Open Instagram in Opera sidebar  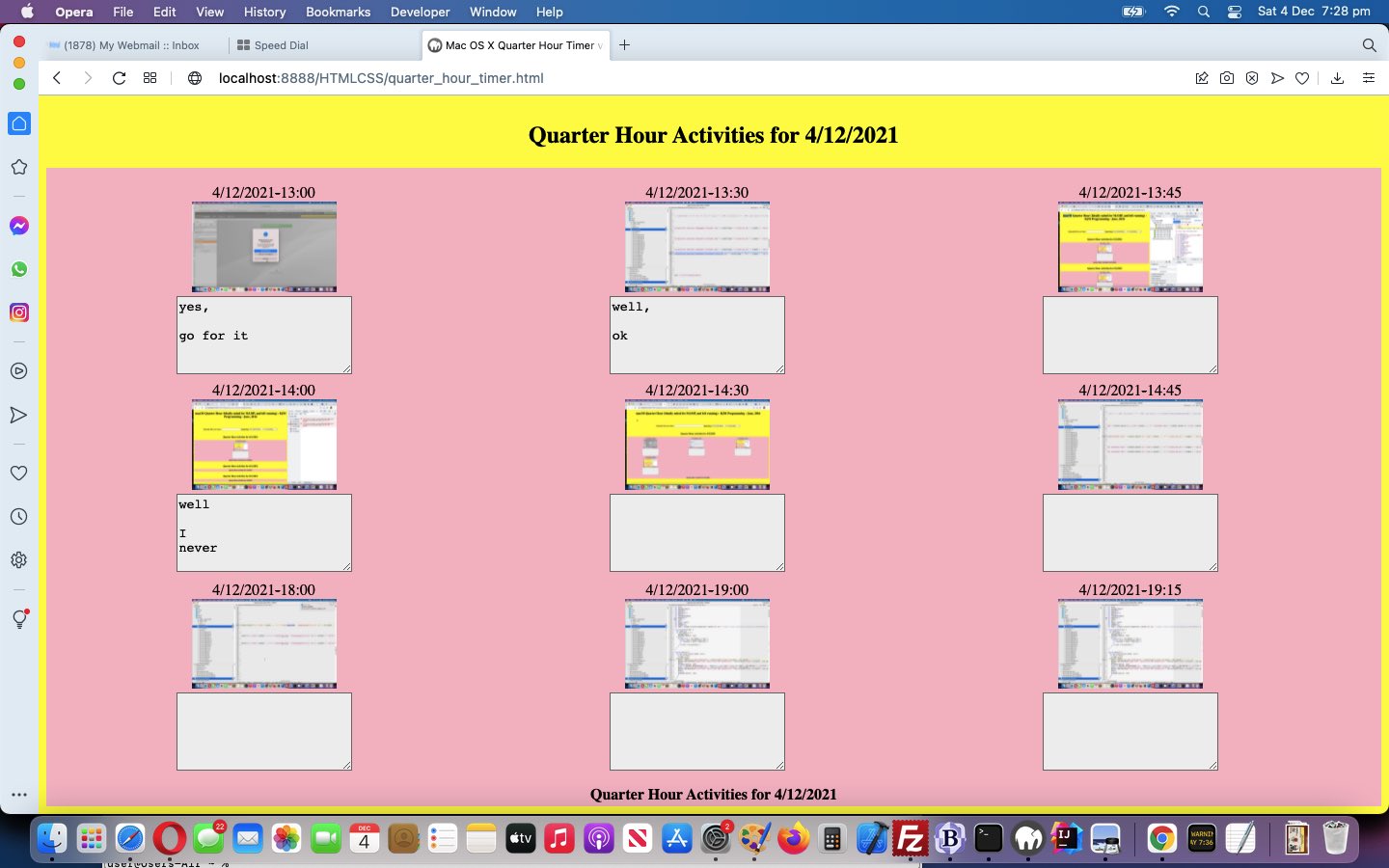[18, 312]
